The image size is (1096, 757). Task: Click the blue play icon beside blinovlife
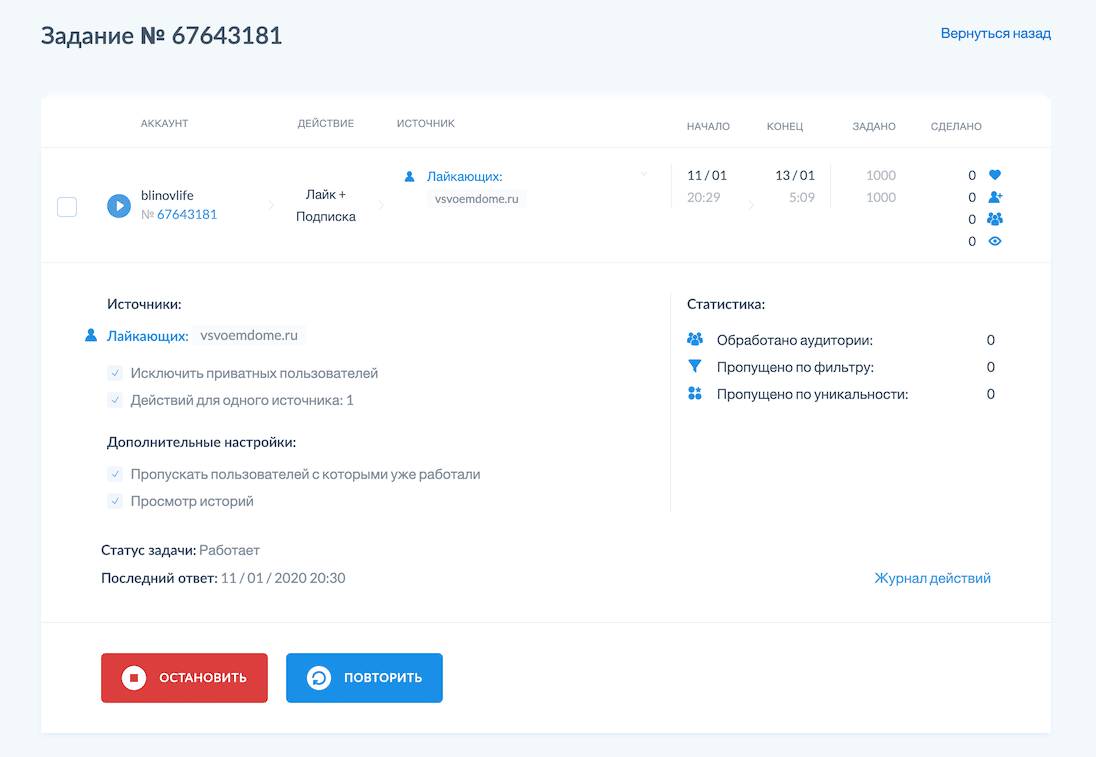click(118, 206)
